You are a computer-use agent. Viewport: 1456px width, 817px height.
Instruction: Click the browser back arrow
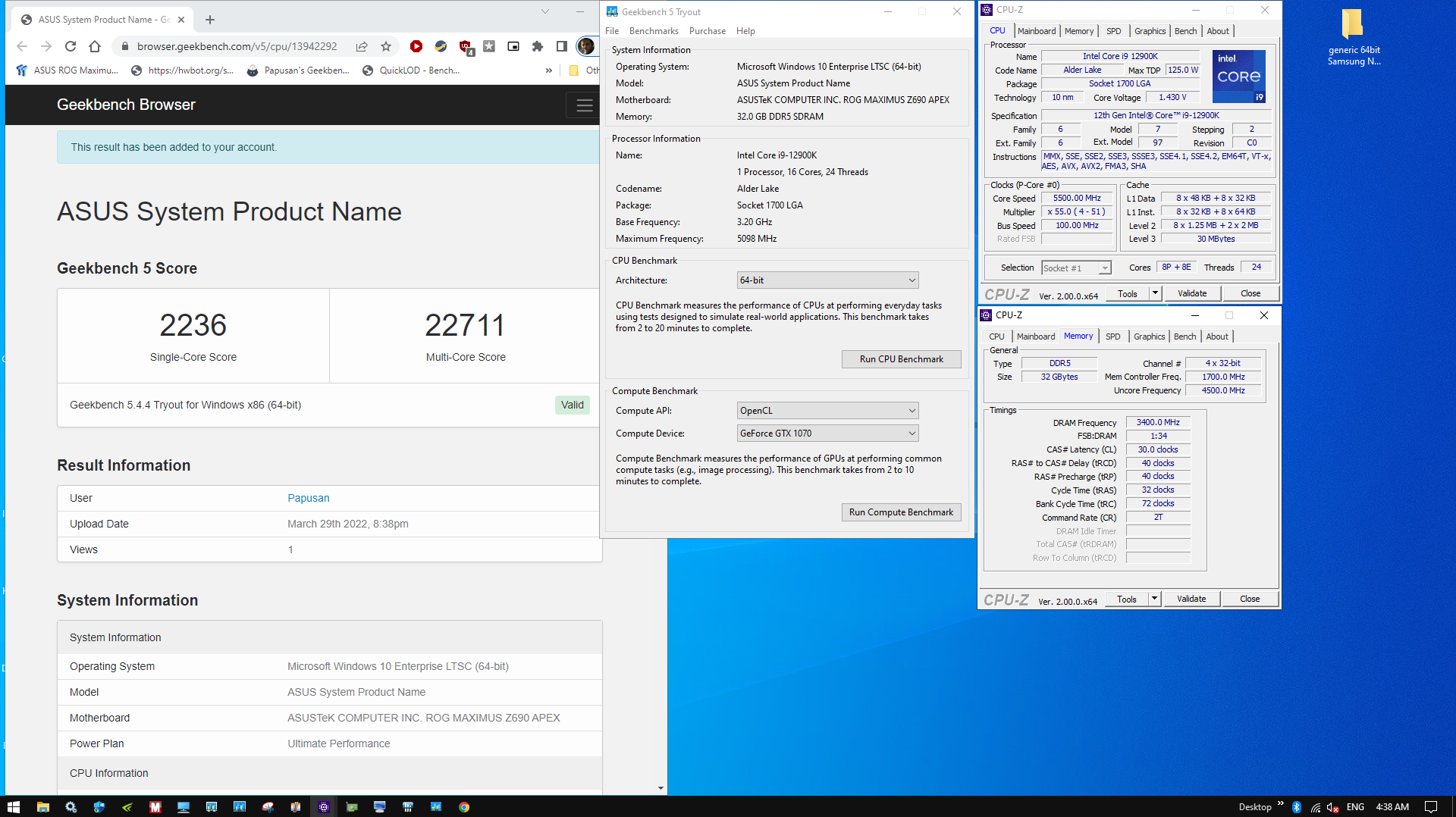point(22,46)
